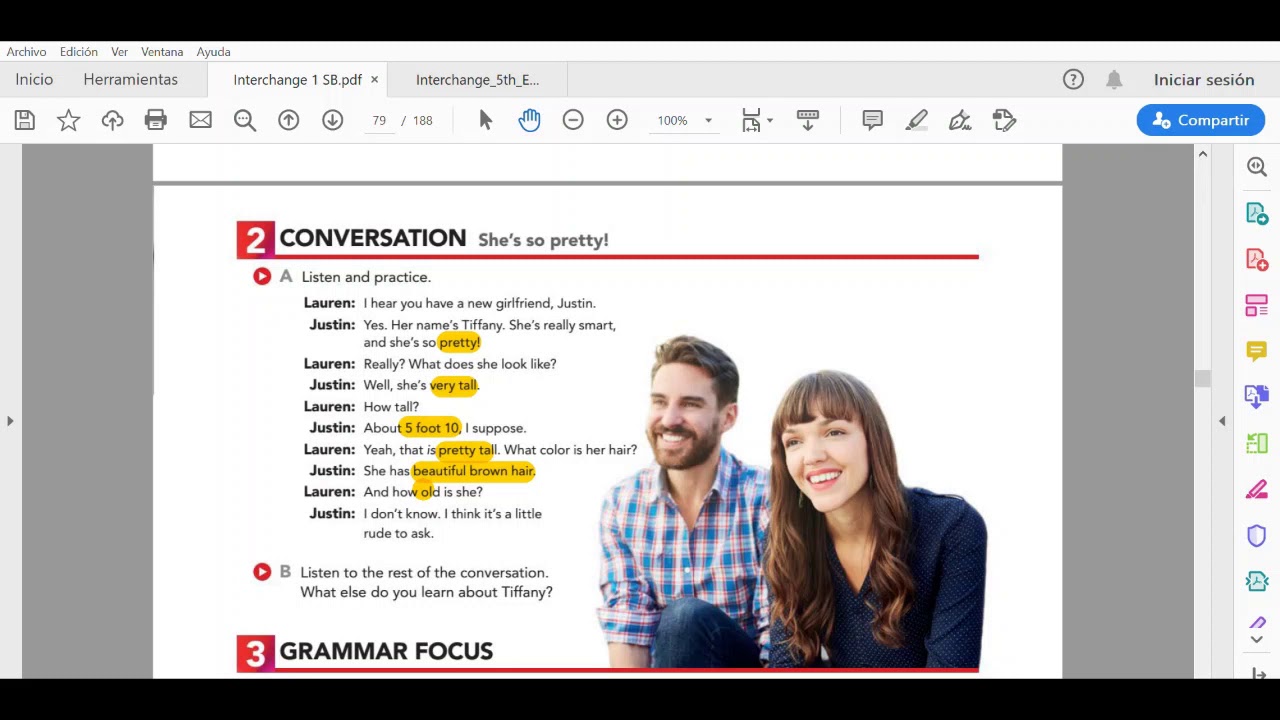The width and height of the screenshot is (1280, 720).
Task: Go to previous page arrow
Action: (x=288, y=120)
